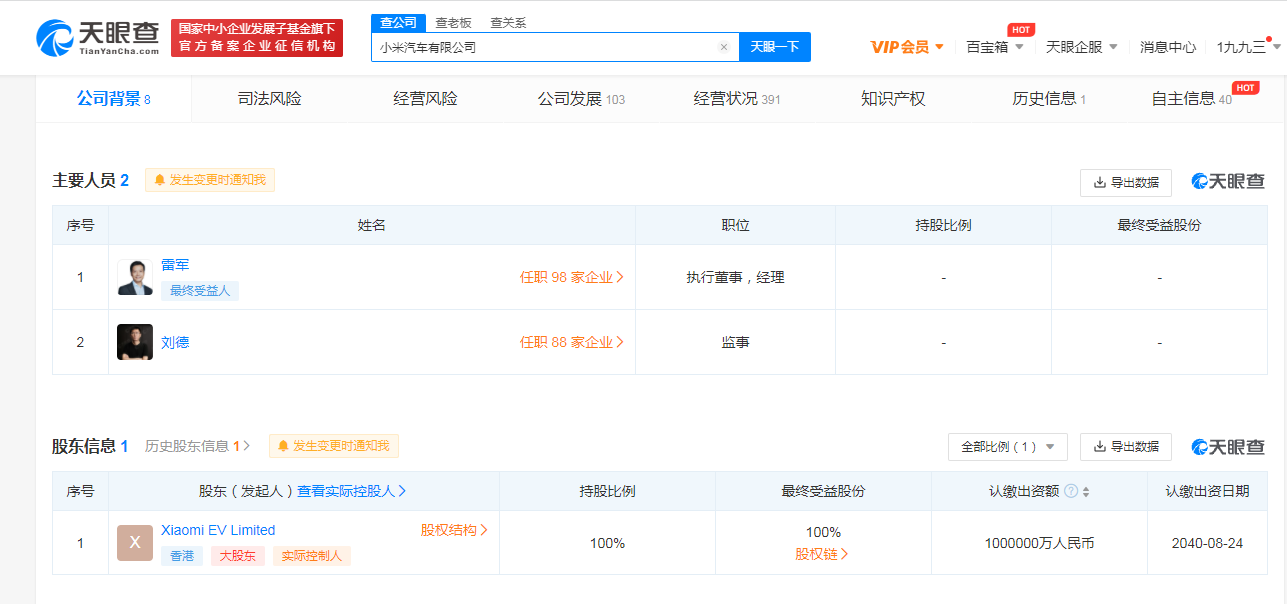Open the 全部比例 (1) dropdown
Image resolution: width=1287 pixels, height=604 pixels.
tap(1007, 447)
